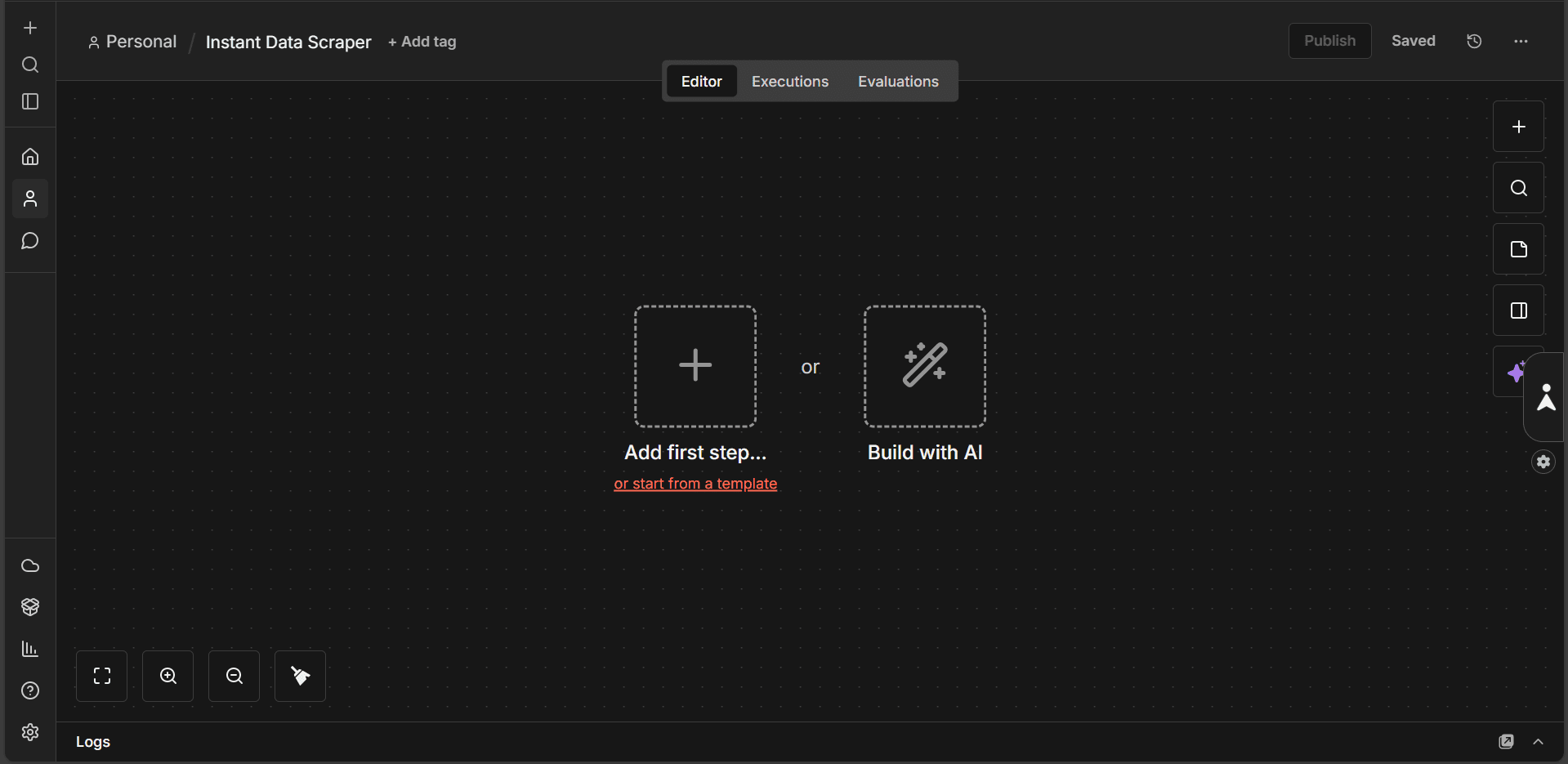Click the Build with AI dashed box
The height and width of the screenshot is (764, 1568).
pos(925,366)
